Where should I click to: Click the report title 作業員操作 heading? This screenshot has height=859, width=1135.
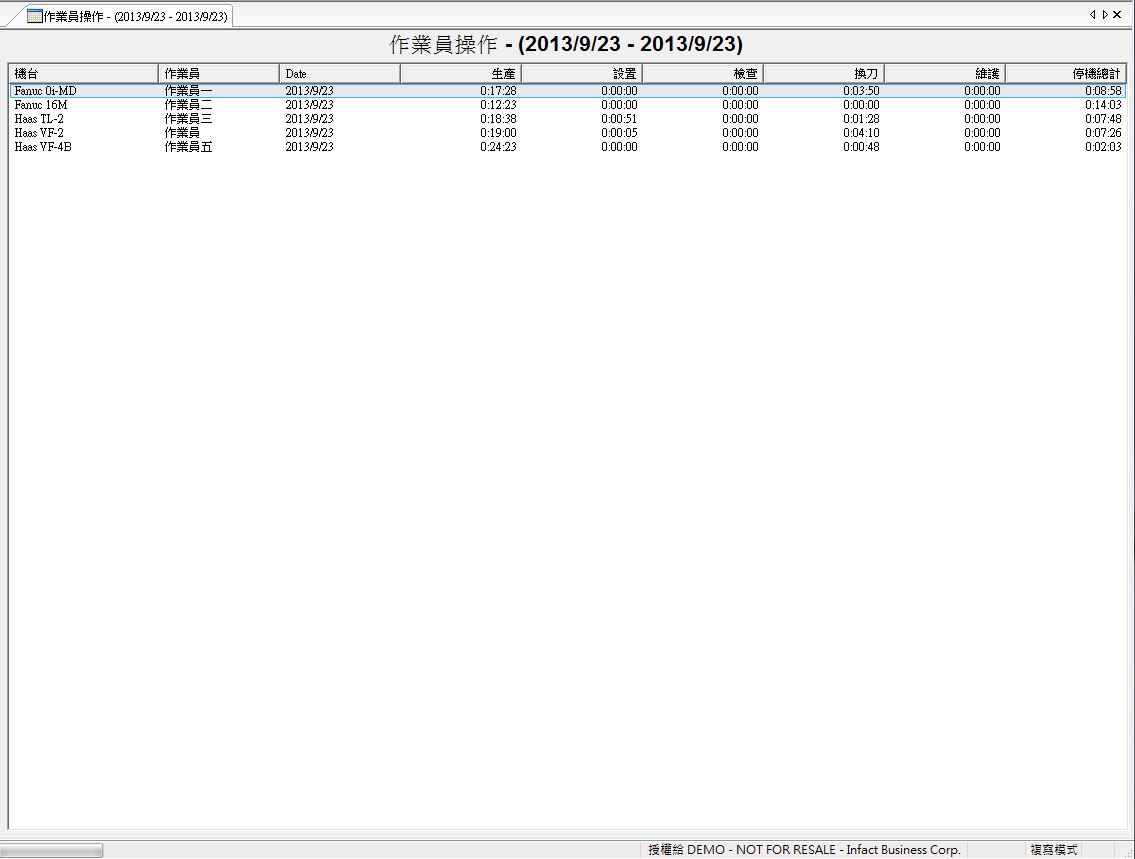pos(566,44)
